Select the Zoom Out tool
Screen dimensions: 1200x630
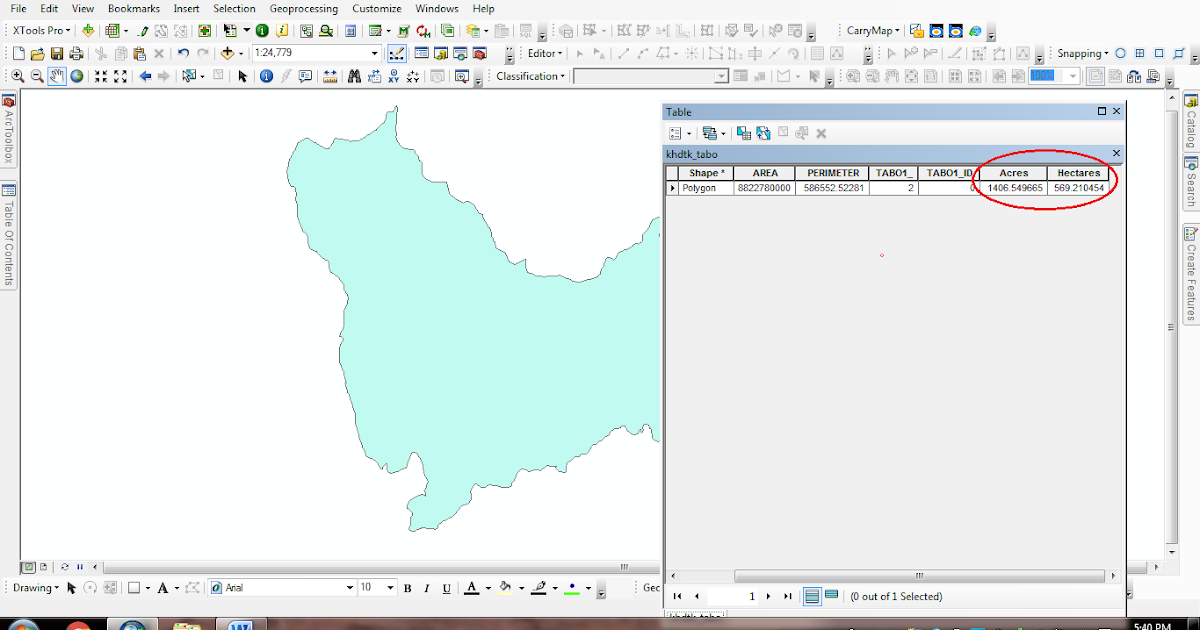tap(37, 76)
